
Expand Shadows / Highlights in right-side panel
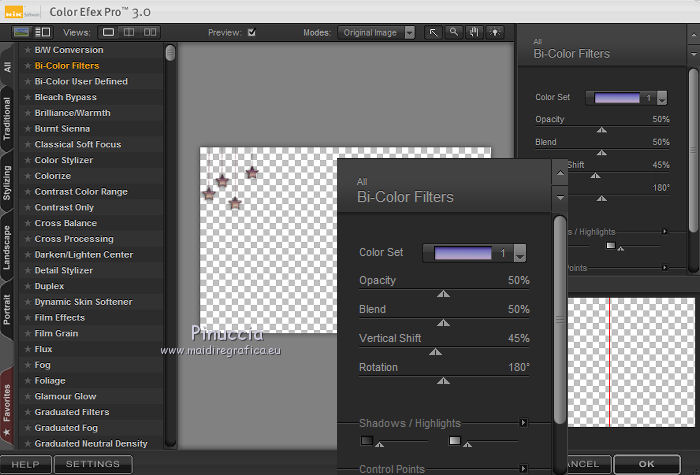point(665,231)
